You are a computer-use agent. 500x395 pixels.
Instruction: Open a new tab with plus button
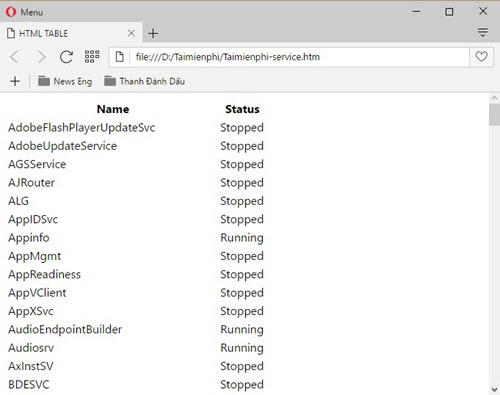pyautogui.click(x=153, y=33)
